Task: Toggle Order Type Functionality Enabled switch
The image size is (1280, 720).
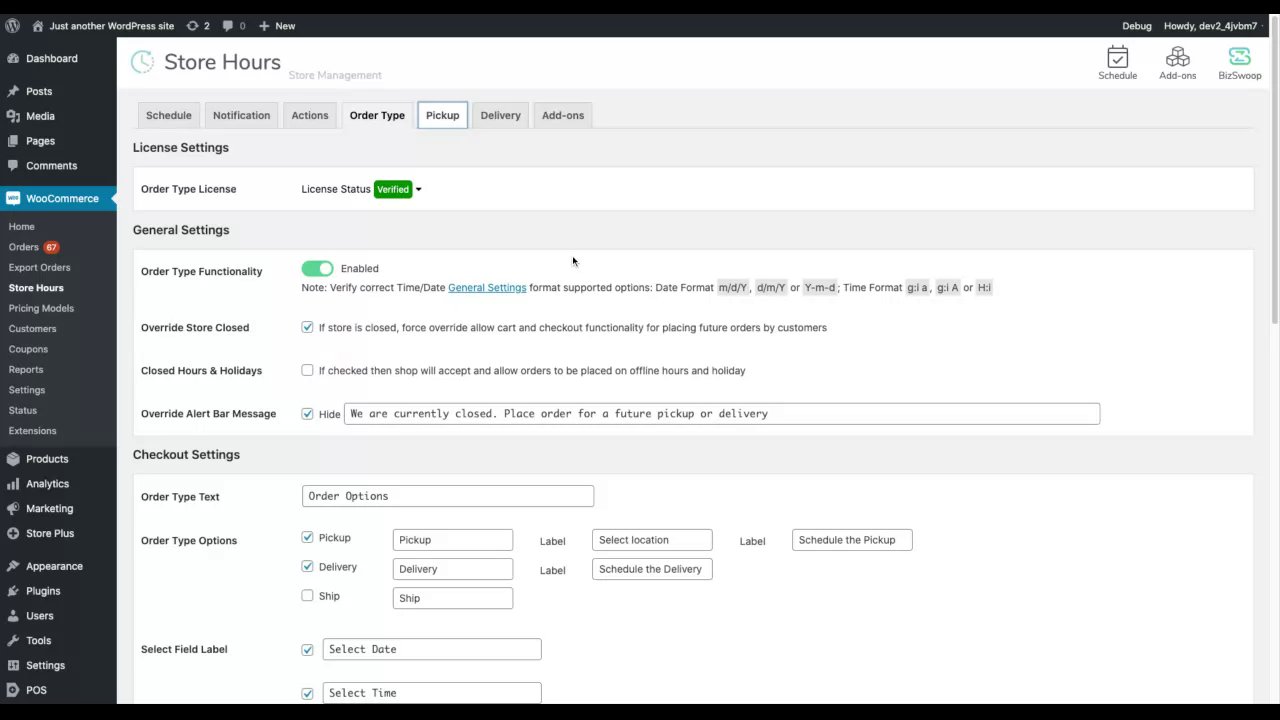Action: click(317, 268)
